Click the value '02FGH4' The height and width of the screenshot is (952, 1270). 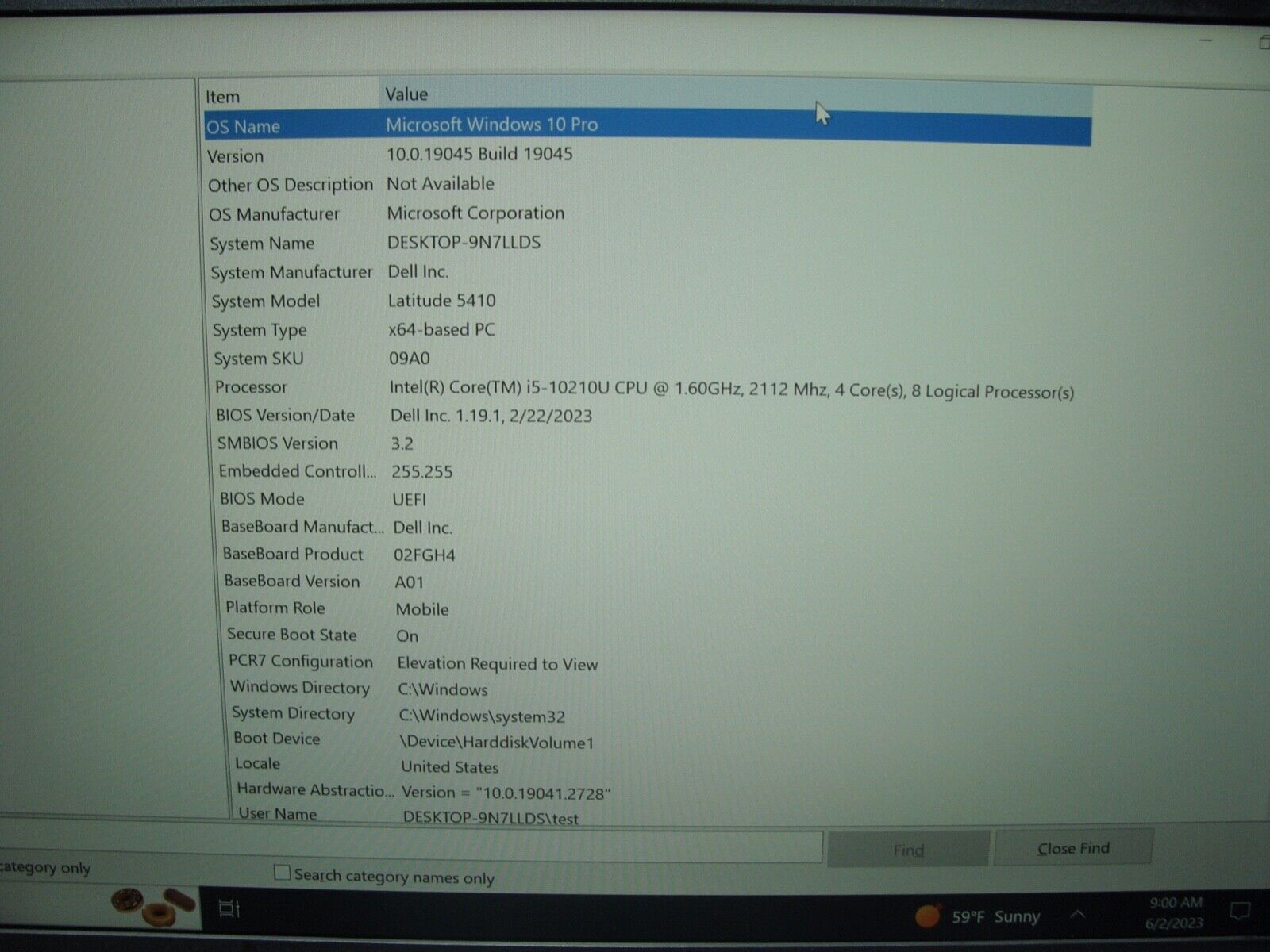[425, 555]
